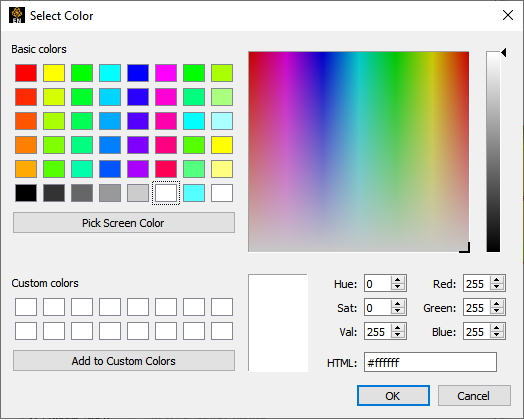524x420 pixels.
Task: Decrease the Blue value with down arrow
Action: click(497, 335)
